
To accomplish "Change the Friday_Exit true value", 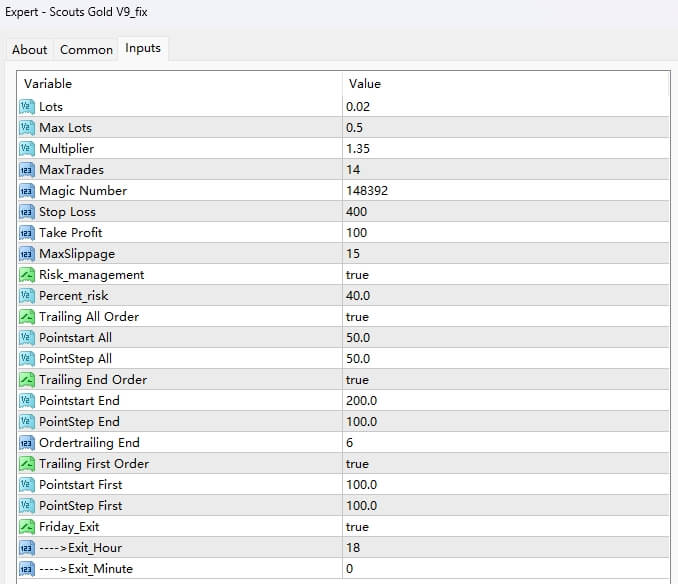I will tap(357, 526).
